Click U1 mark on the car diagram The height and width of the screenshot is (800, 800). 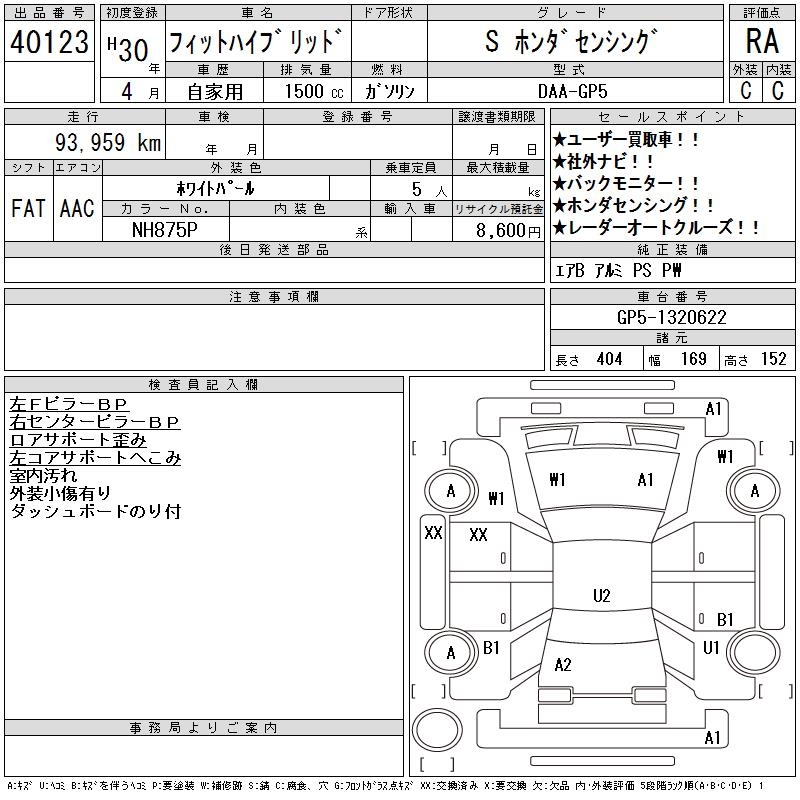(x=711, y=648)
